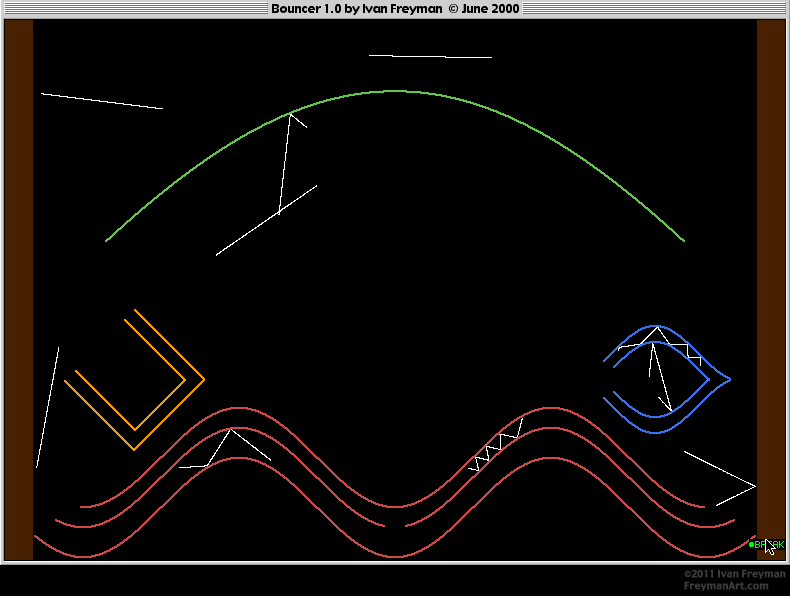Click the white bounce trail inside the blue shape

[x=655, y=365]
